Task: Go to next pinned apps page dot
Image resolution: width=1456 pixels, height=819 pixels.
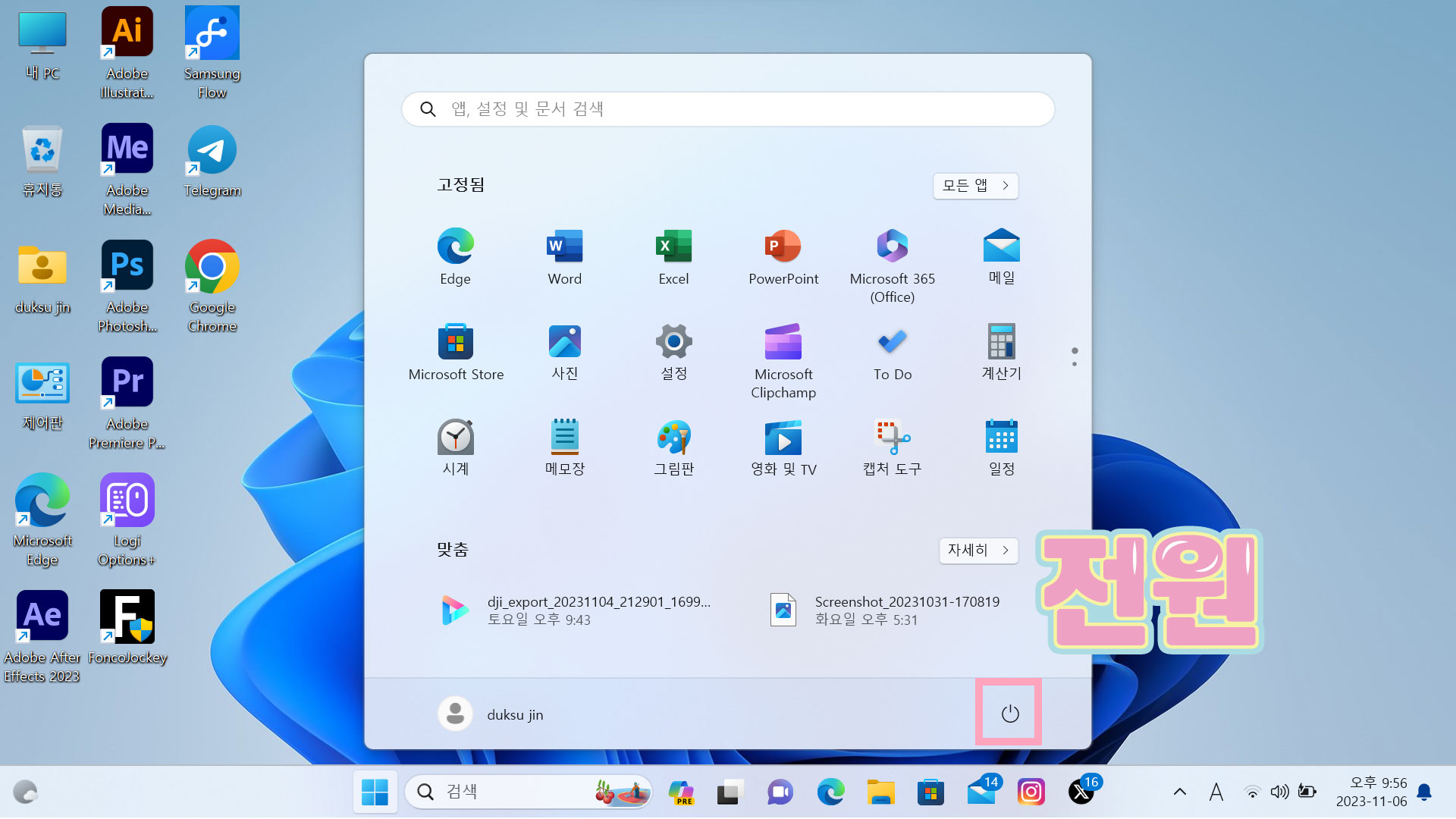Action: click(1075, 364)
